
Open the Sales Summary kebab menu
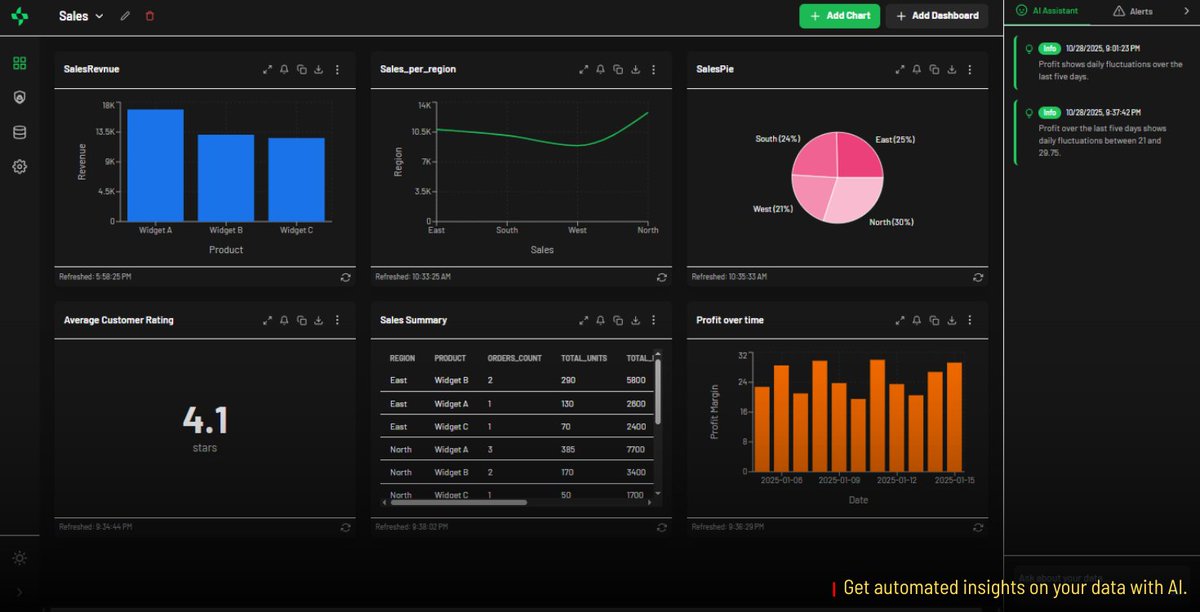pos(654,320)
